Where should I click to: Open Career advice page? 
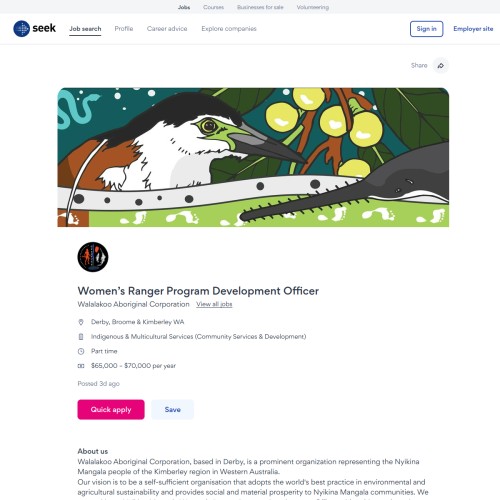click(167, 29)
